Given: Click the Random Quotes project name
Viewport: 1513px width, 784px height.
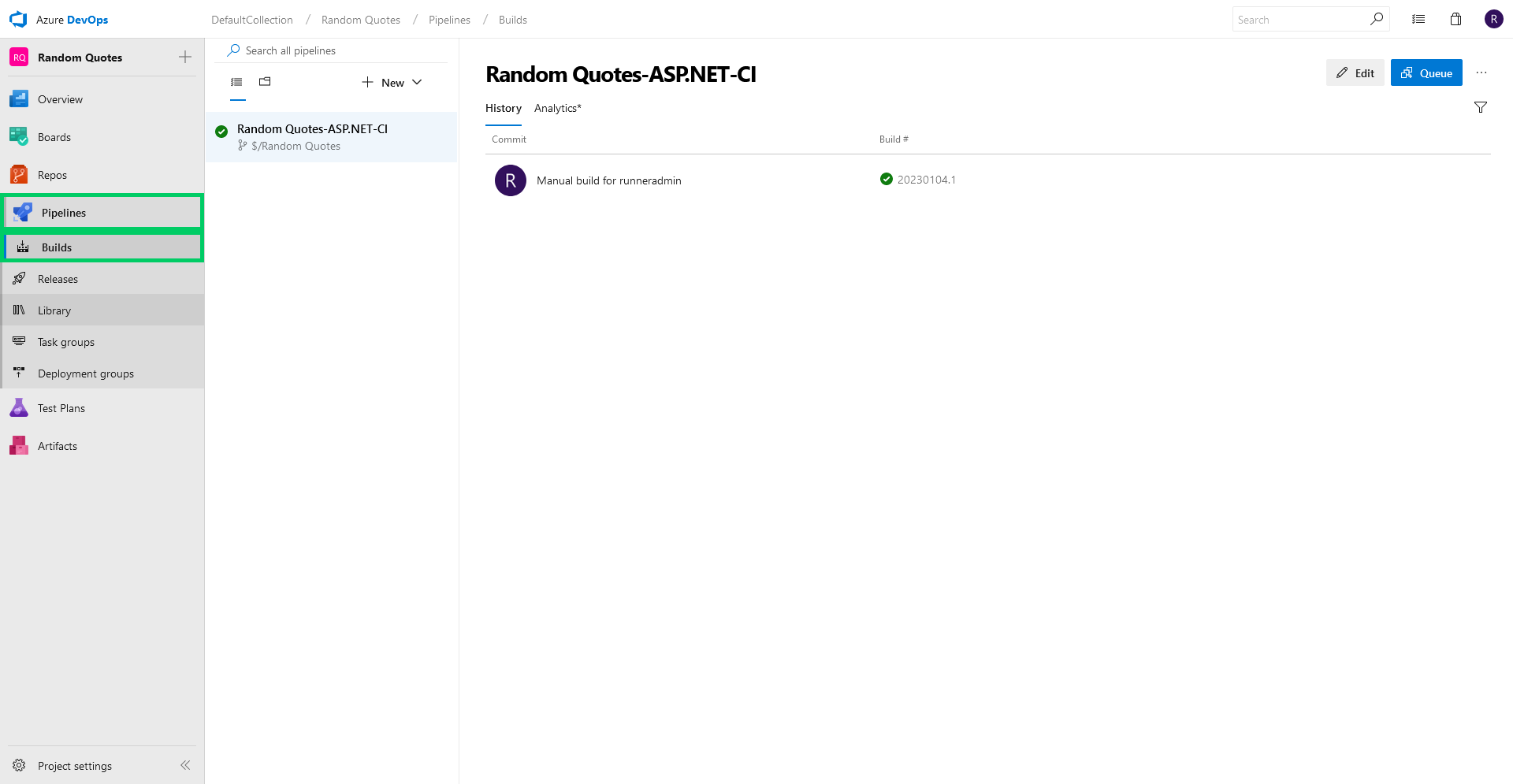Looking at the screenshot, I should (80, 58).
